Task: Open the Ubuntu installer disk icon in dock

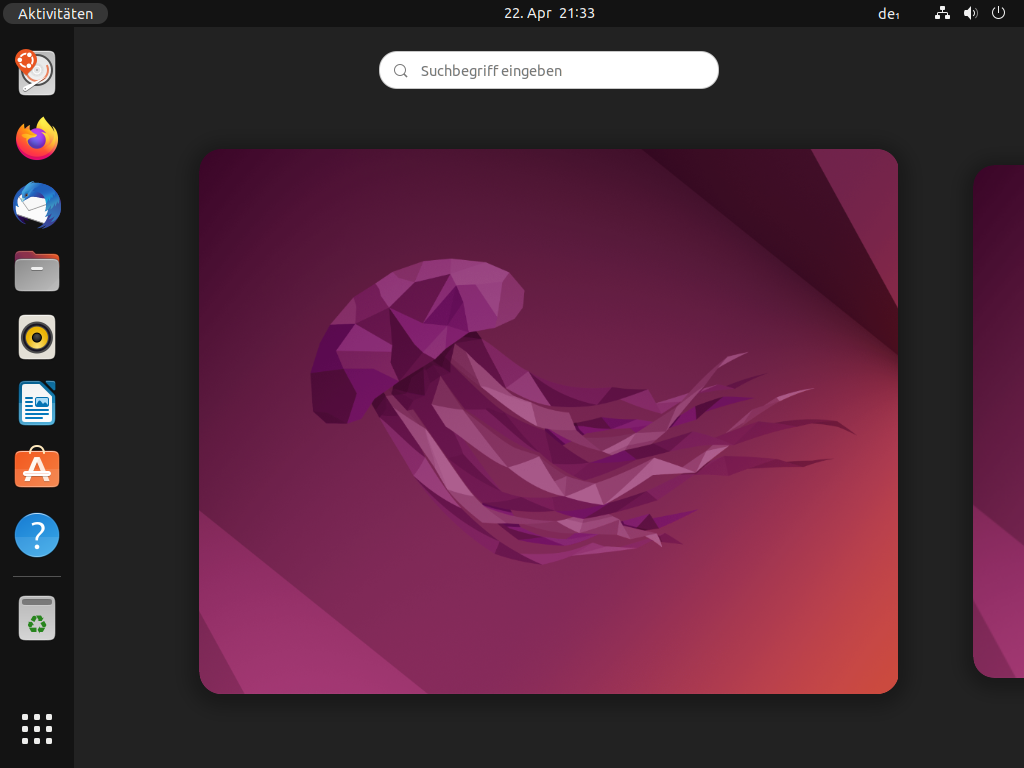Action: (37, 72)
